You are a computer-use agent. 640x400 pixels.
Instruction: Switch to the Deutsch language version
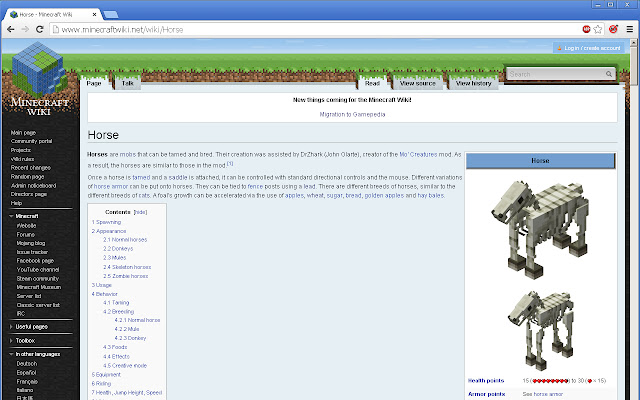click(x=27, y=364)
